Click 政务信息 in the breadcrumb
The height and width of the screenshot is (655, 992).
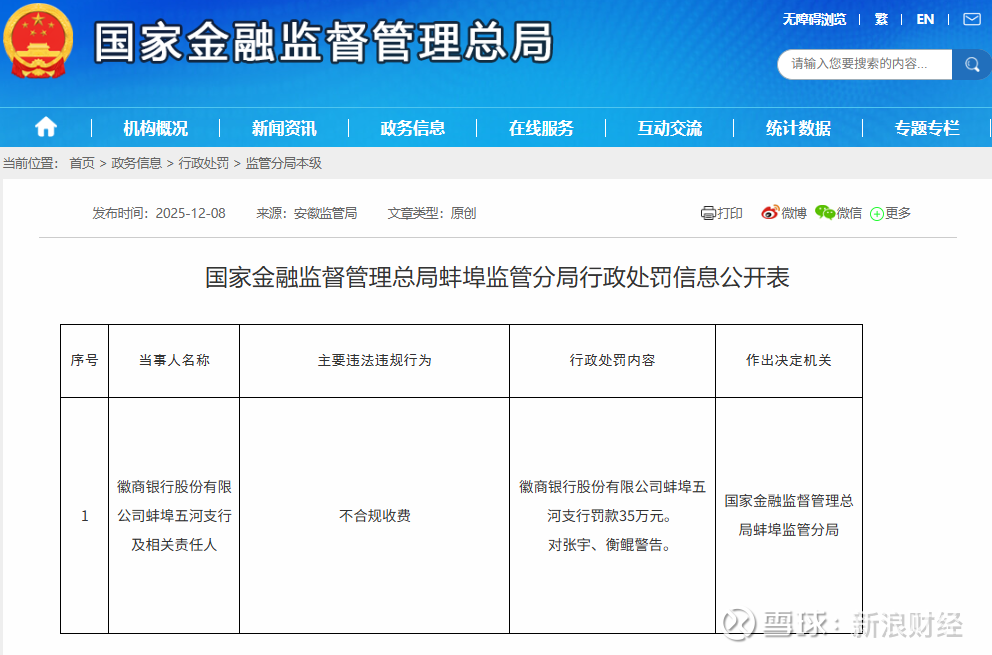click(x=137, y=163)
